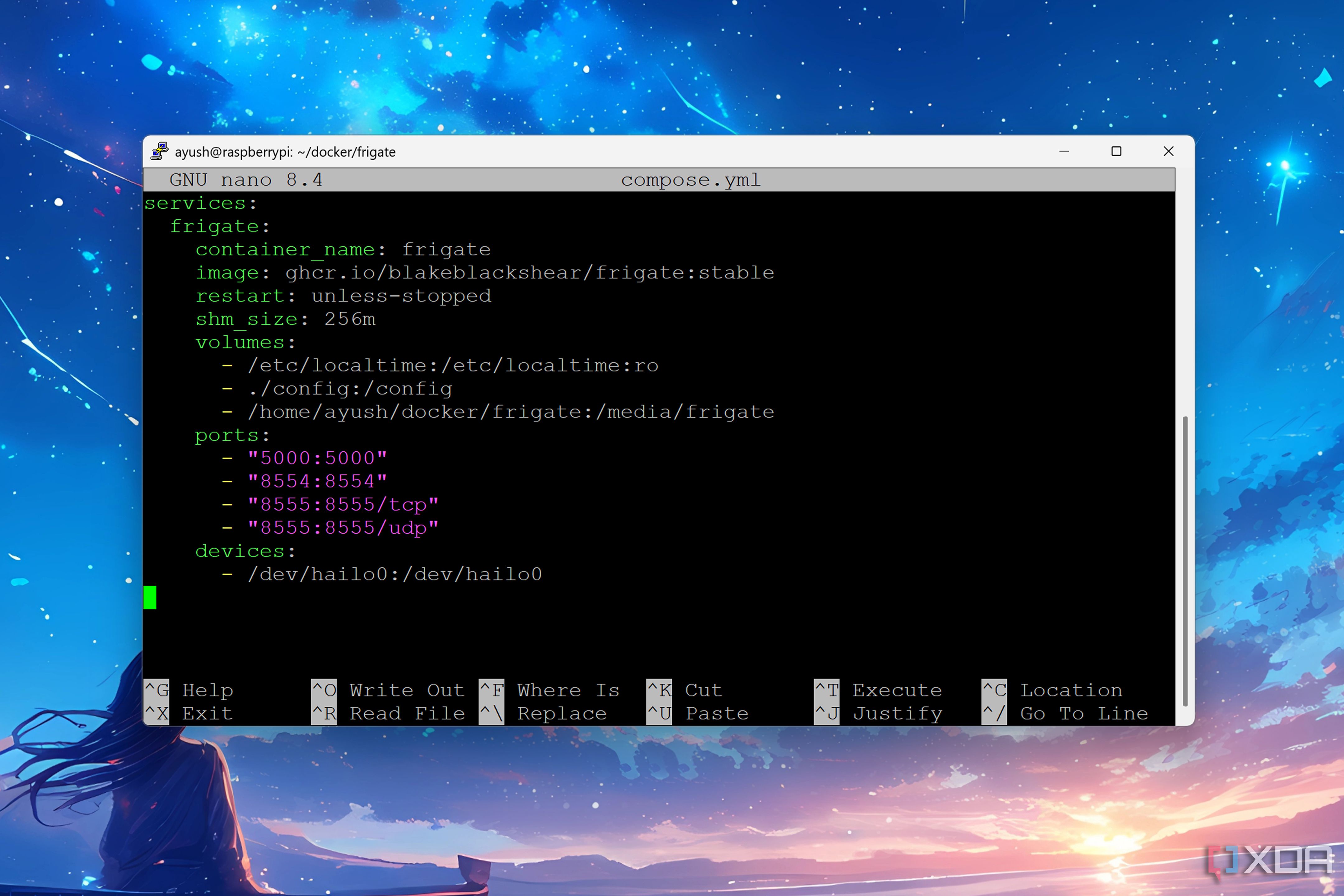Click the 'services:' line
This screenshot has width=1344, height=896.
point(201,203)
